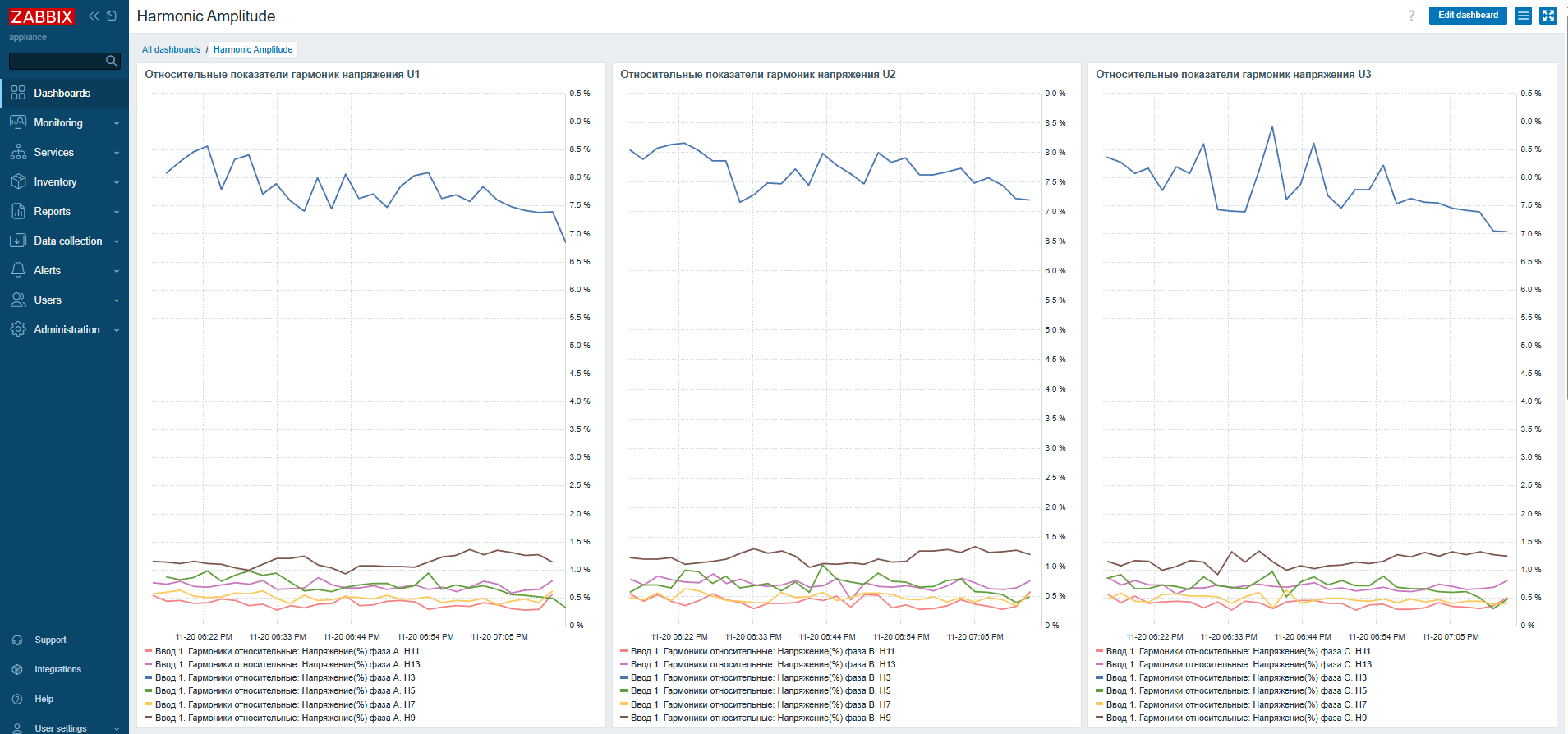Viewport: 1568px width, 734px height.
Task: Open Help via question circle icon
Action: [17, 699]
